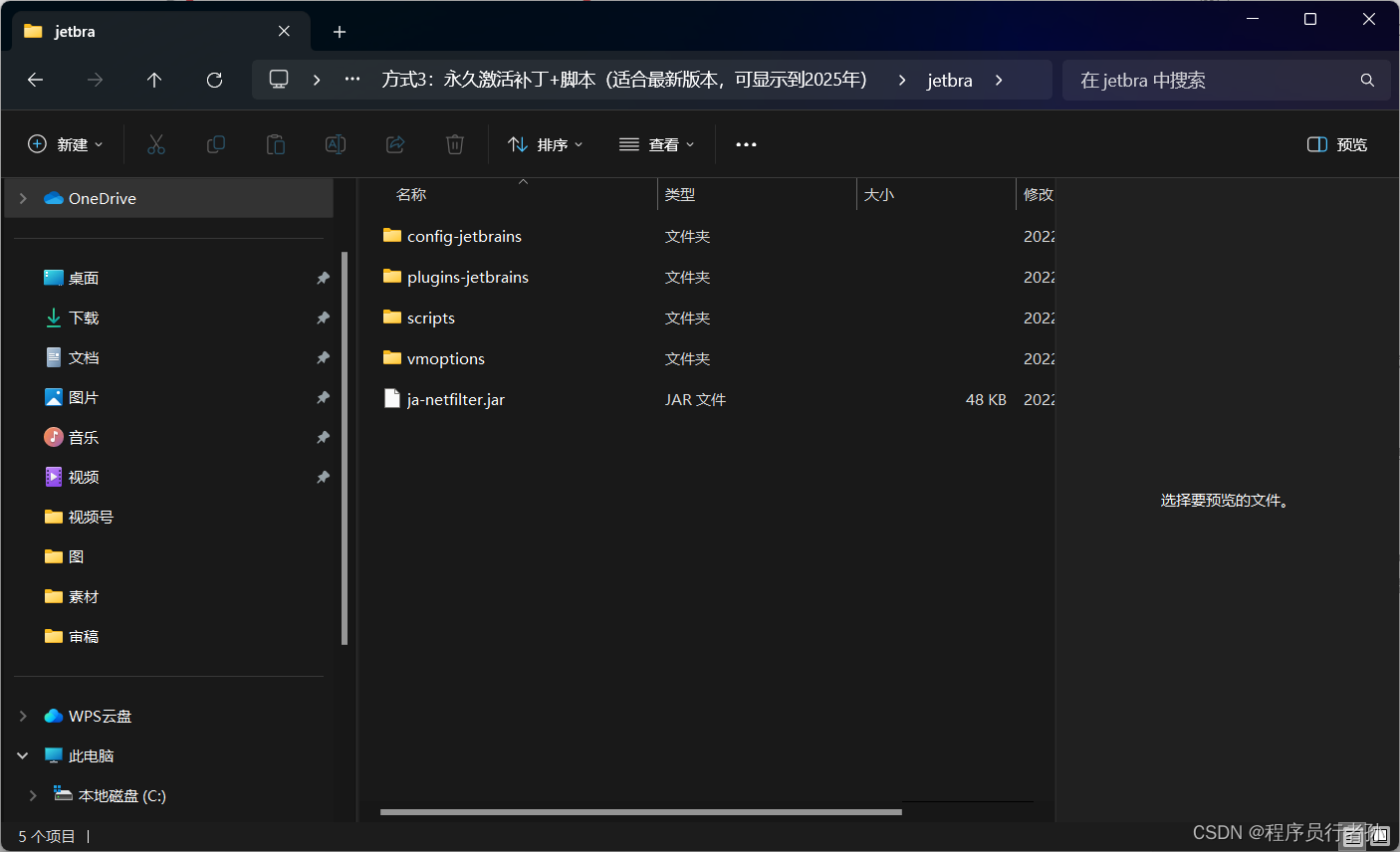Open the 新建 new item dropdown

[x=65, y=144]
